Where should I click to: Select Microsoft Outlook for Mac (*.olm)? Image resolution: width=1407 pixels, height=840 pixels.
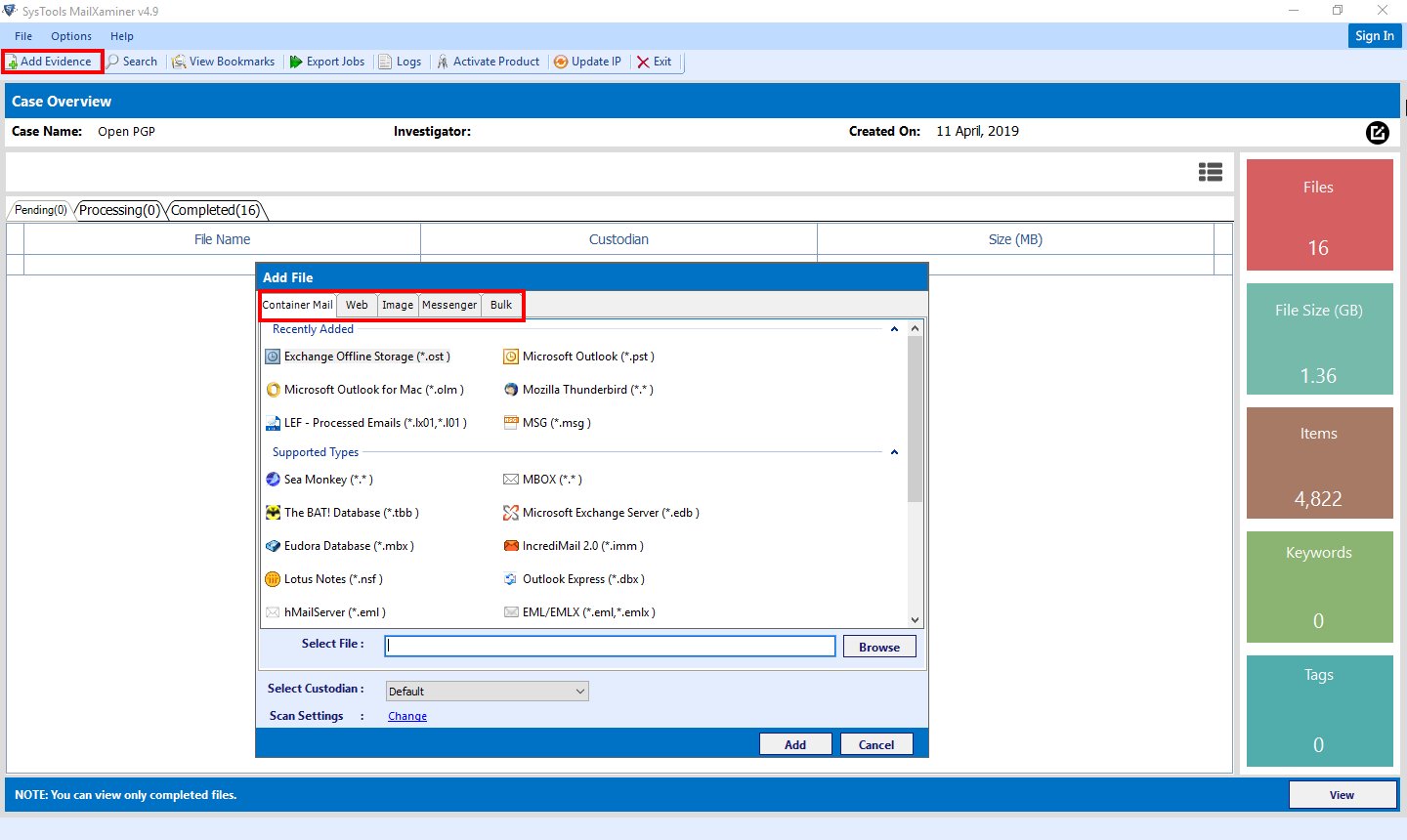click(364, 390)
